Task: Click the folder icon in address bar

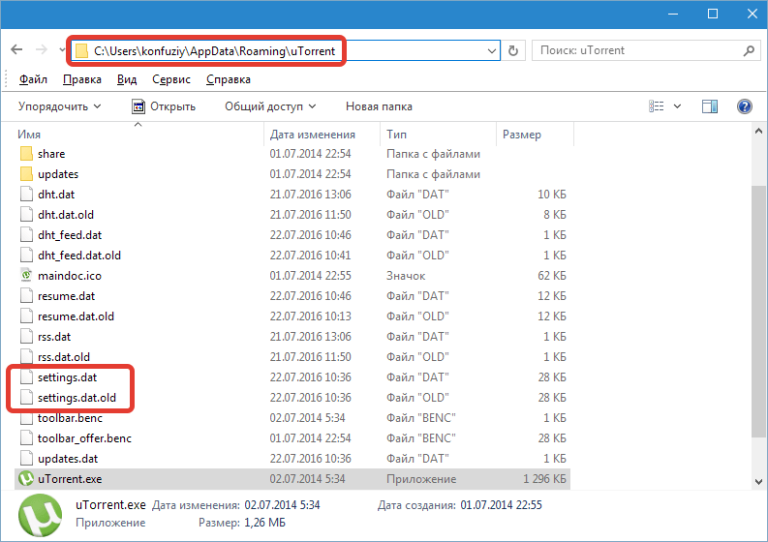Action: (81, 51)
